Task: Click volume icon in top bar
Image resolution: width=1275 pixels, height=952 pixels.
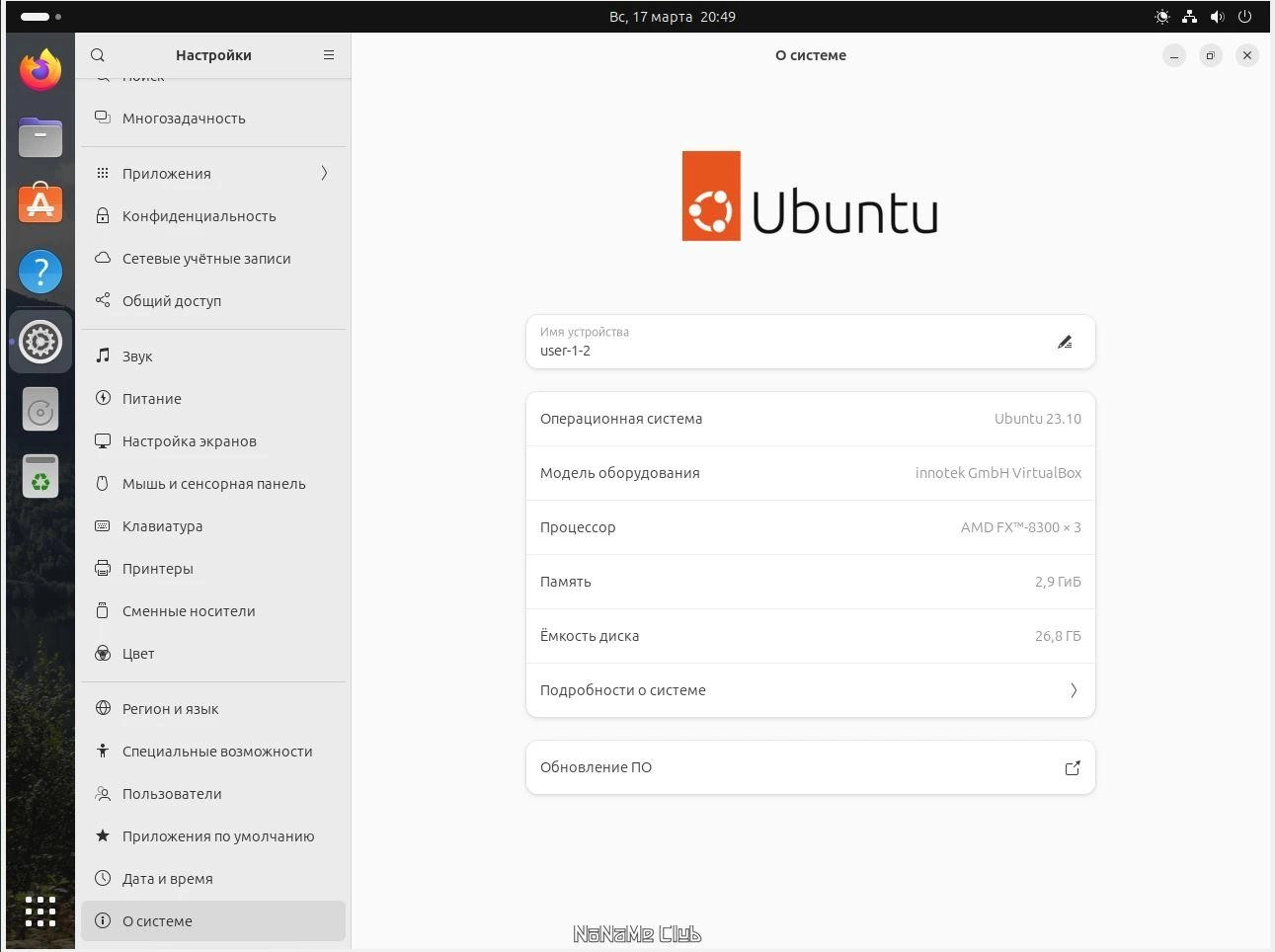Action: (1218, 17)
